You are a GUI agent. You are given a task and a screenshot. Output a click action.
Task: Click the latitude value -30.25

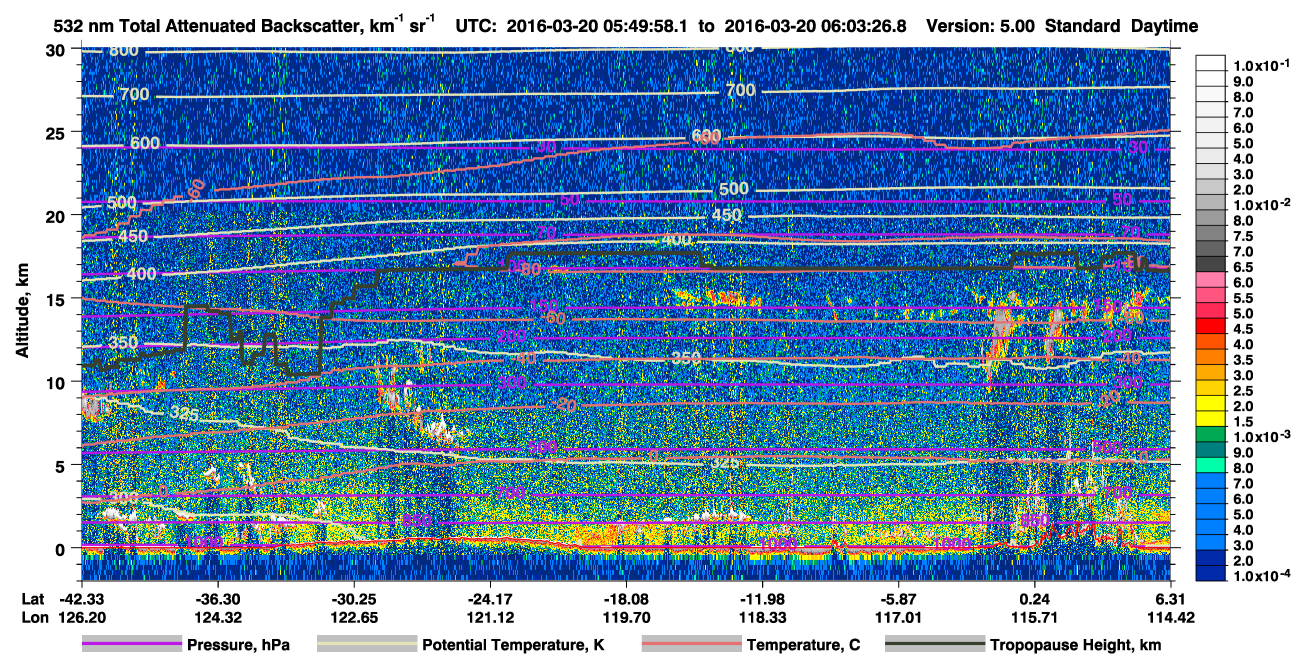353,598
